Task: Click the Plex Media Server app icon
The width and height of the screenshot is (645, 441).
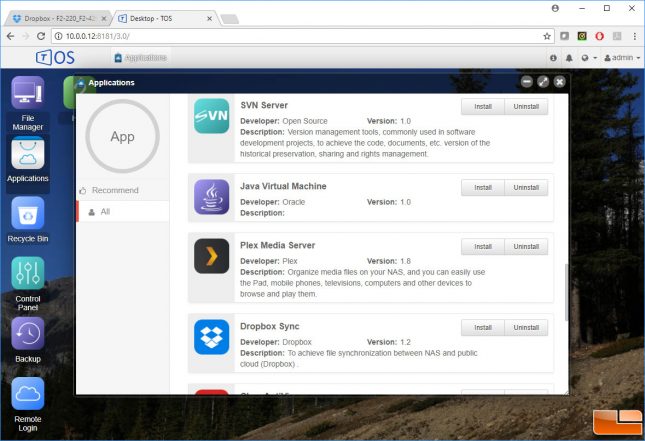Action: point(211,256)
